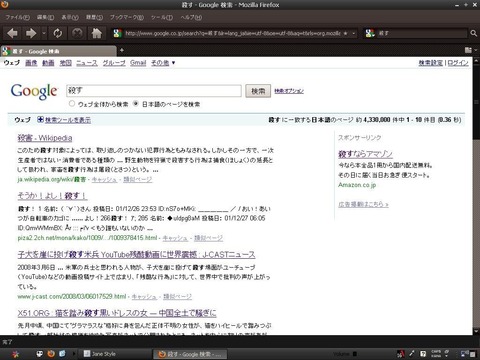Screen dimensions: 480x360
Task: Click the skull icon in taskbar quick launch
Action: [40, 354]
